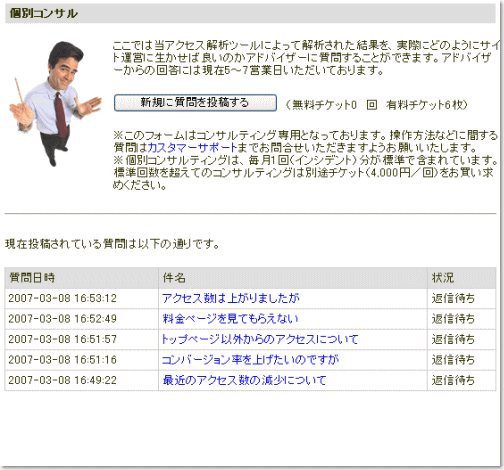
Task: Click the advisor man image
Action: coord(55,103)
